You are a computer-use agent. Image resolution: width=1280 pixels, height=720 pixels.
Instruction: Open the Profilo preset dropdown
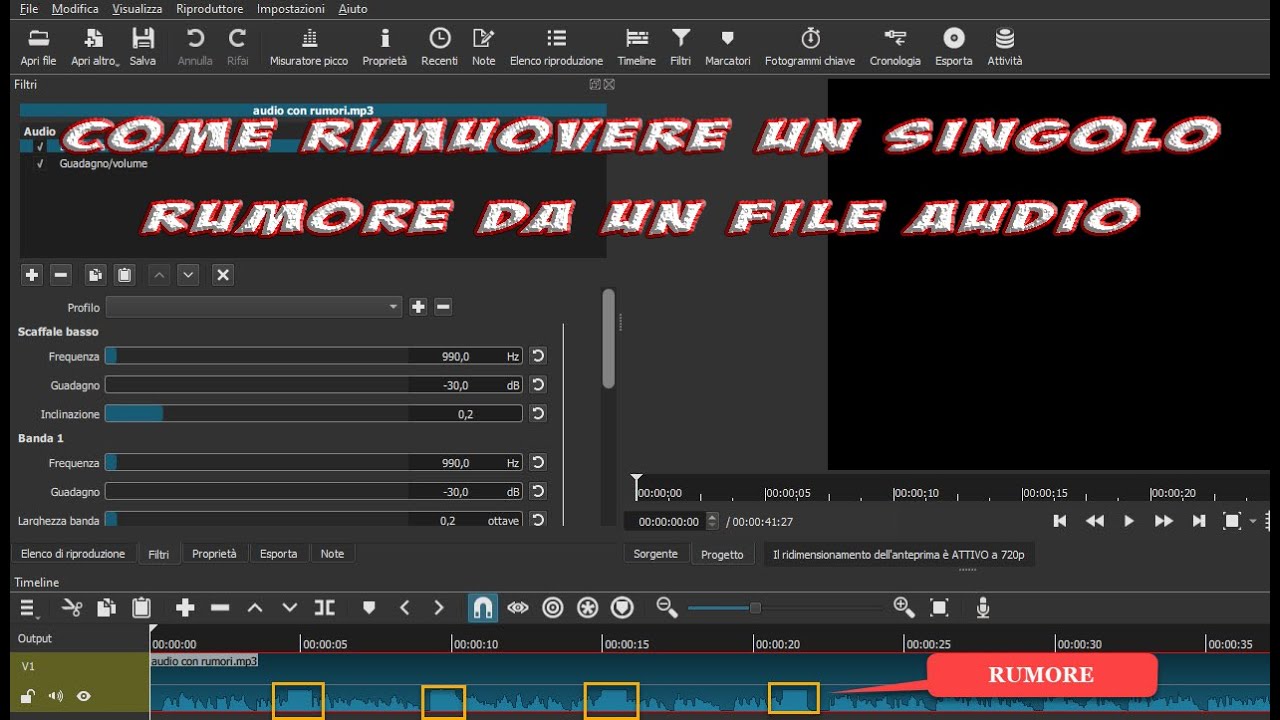(x=254, y=307)
